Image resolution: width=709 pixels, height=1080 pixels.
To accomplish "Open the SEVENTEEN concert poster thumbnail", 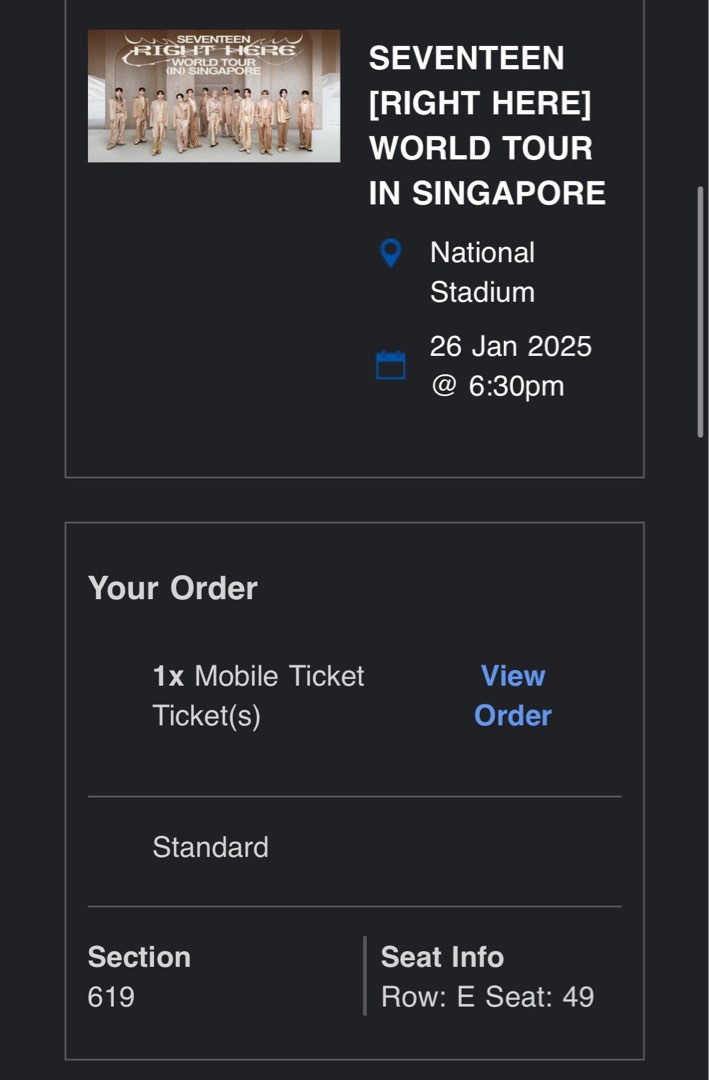I will [x=212, y=94].
